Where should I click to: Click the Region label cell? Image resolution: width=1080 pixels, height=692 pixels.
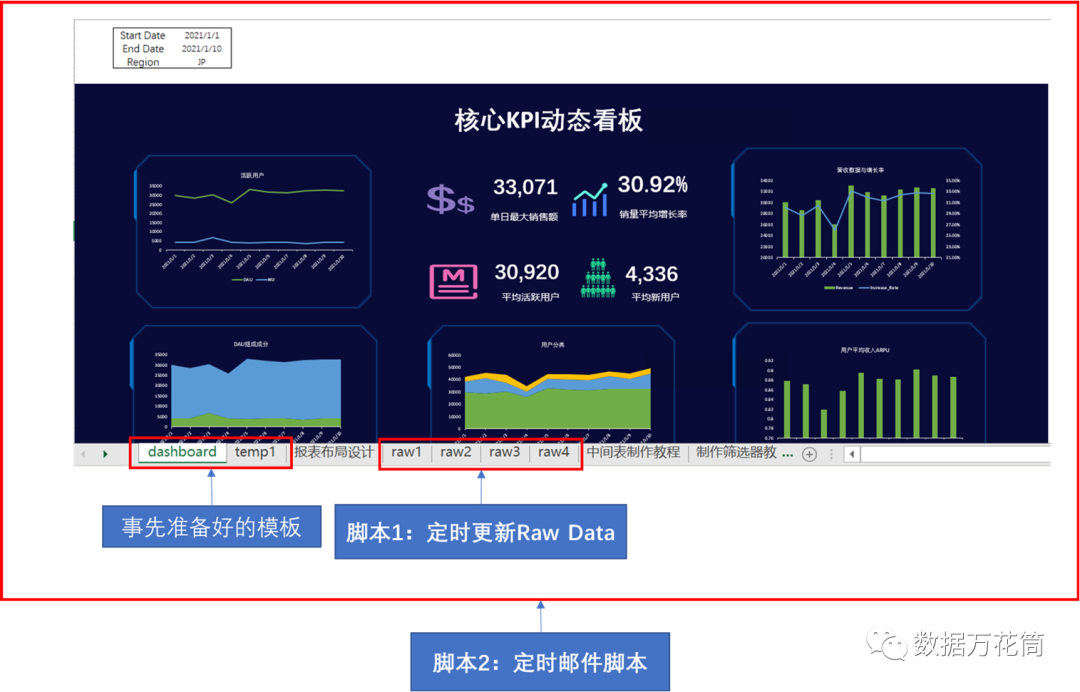(143, 62)
